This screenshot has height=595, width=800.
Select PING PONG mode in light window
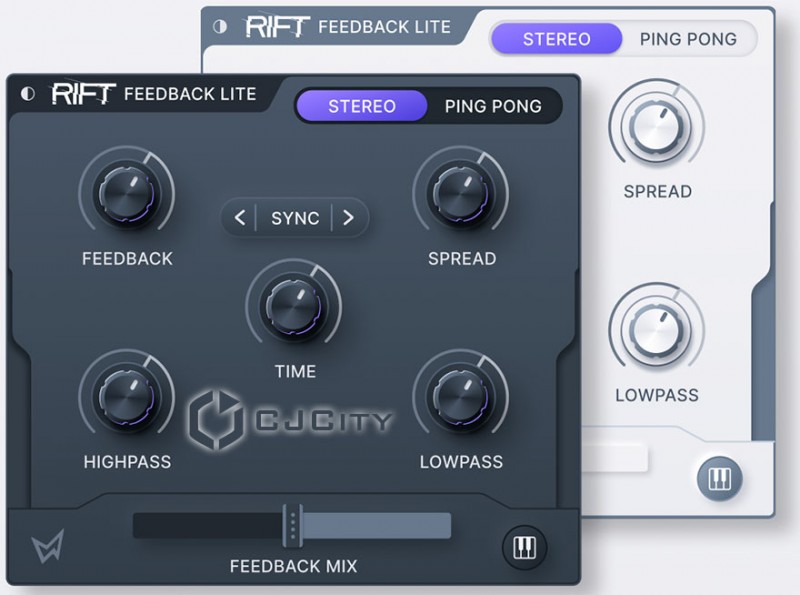point(688,39)
